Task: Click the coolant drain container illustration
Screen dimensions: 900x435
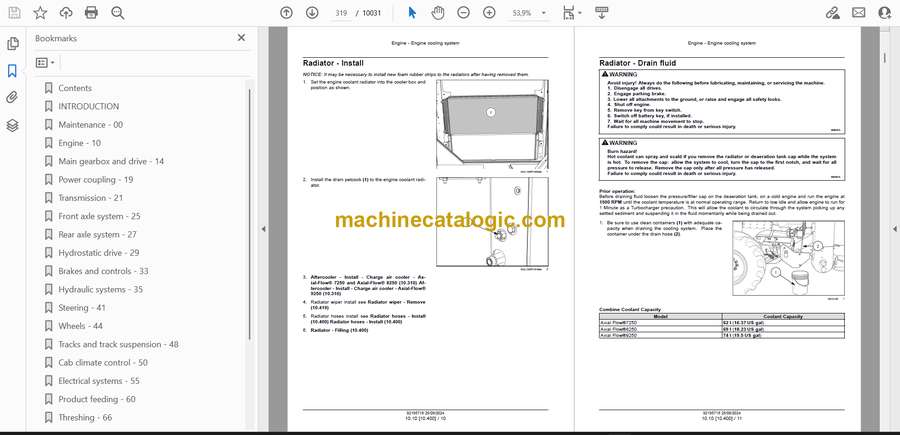Action: coord(788,258)
